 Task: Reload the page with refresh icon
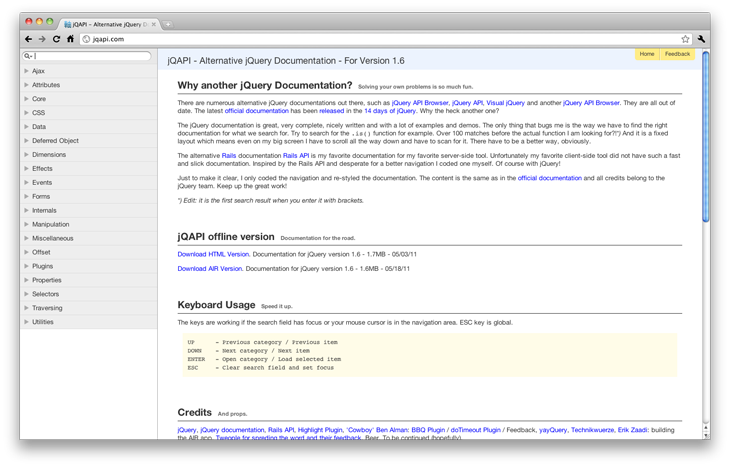click(57, 39)
